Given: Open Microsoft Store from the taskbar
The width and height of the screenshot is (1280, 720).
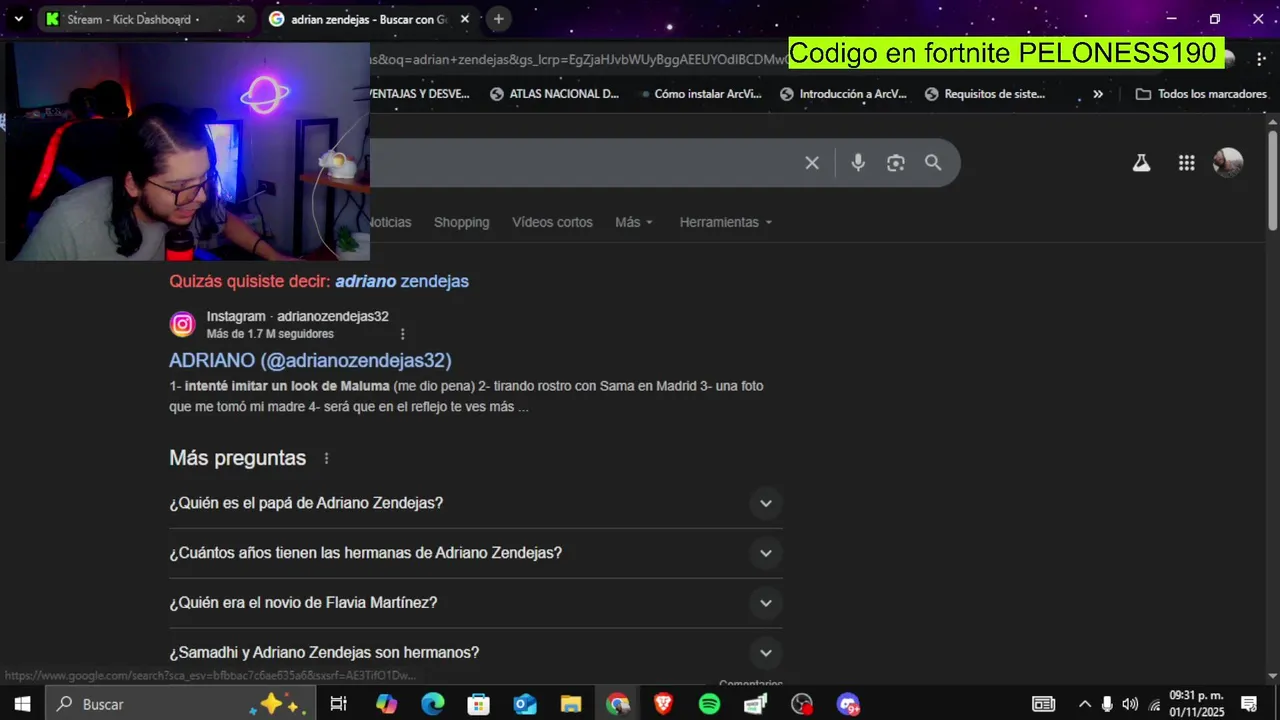Looking at the screenshot, I should [479, 704].
